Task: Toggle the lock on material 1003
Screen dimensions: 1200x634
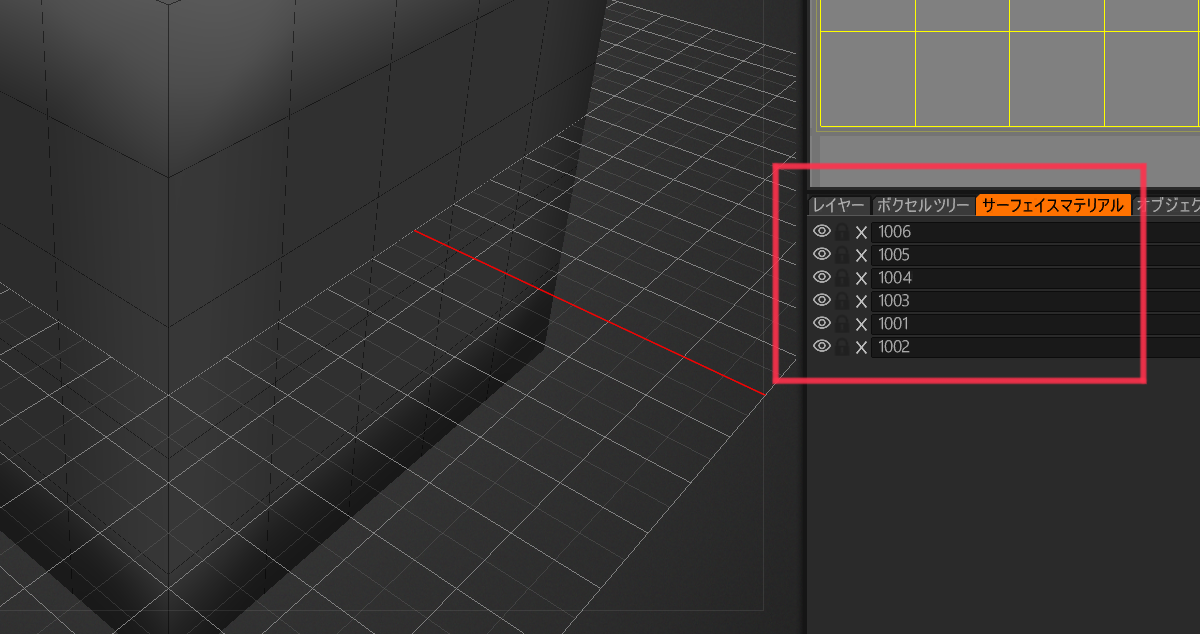Action: (x=842, y=301)
